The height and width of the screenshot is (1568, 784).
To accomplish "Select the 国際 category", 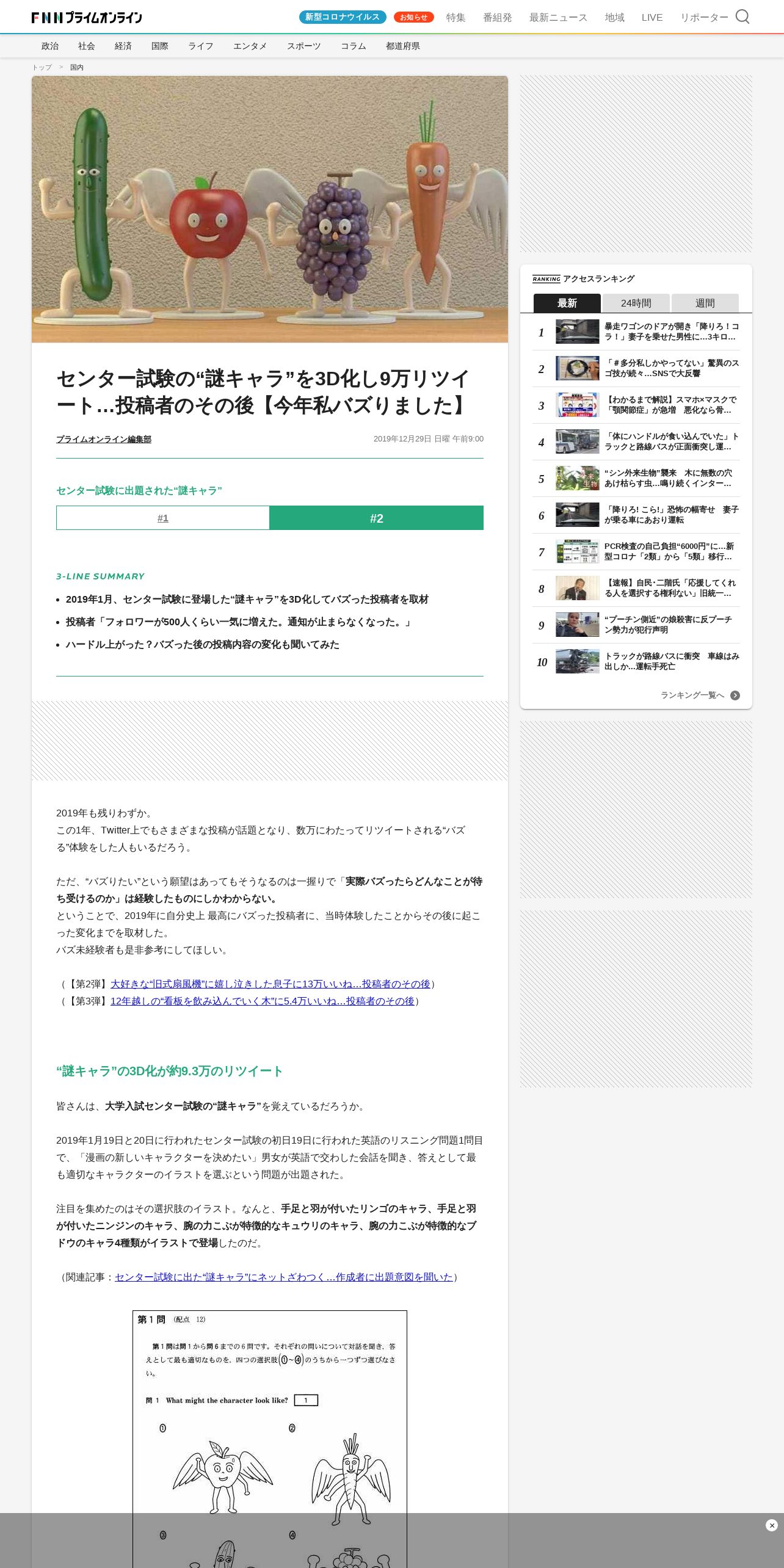I will (x=160, y=46).
